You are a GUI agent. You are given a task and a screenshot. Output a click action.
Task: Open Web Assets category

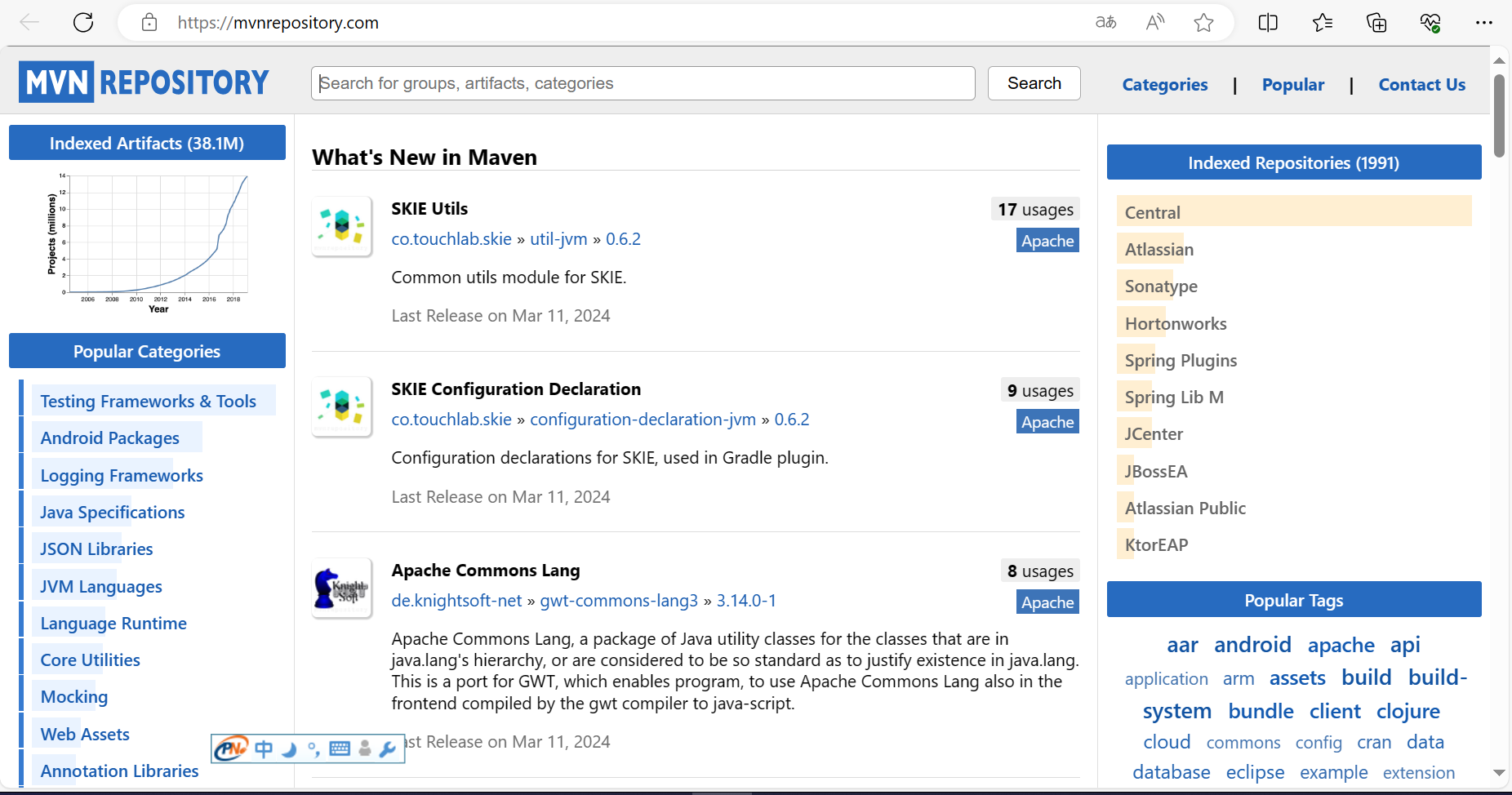[85, 735]
